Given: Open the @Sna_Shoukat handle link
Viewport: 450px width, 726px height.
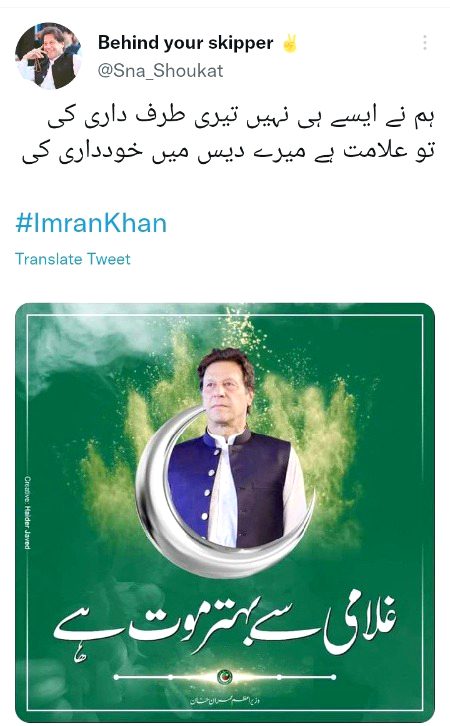Looking at the screenshot, I should [x=160, y=71].
